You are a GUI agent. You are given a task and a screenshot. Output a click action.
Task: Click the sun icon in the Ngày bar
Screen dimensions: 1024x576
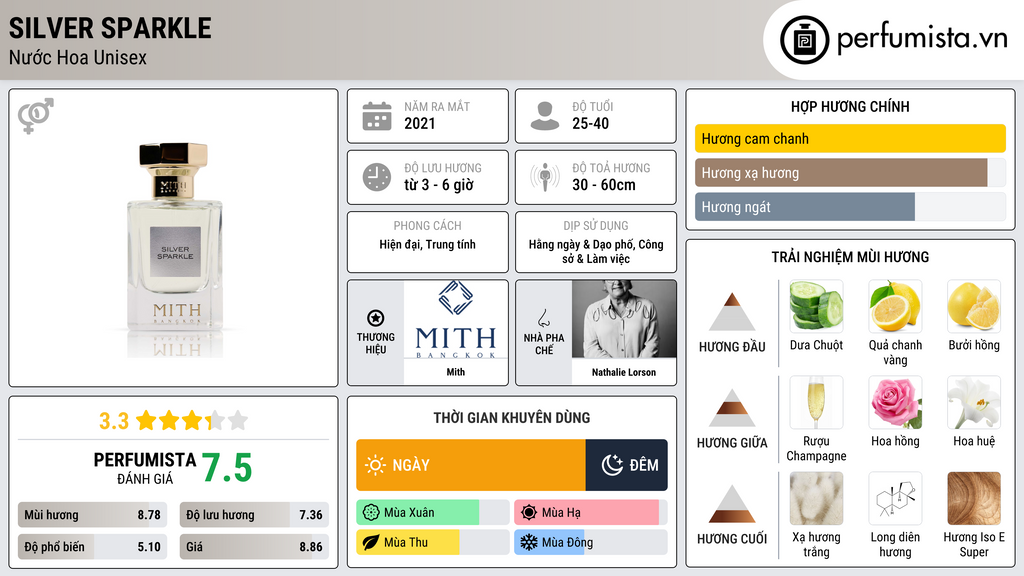click(375, 465)
